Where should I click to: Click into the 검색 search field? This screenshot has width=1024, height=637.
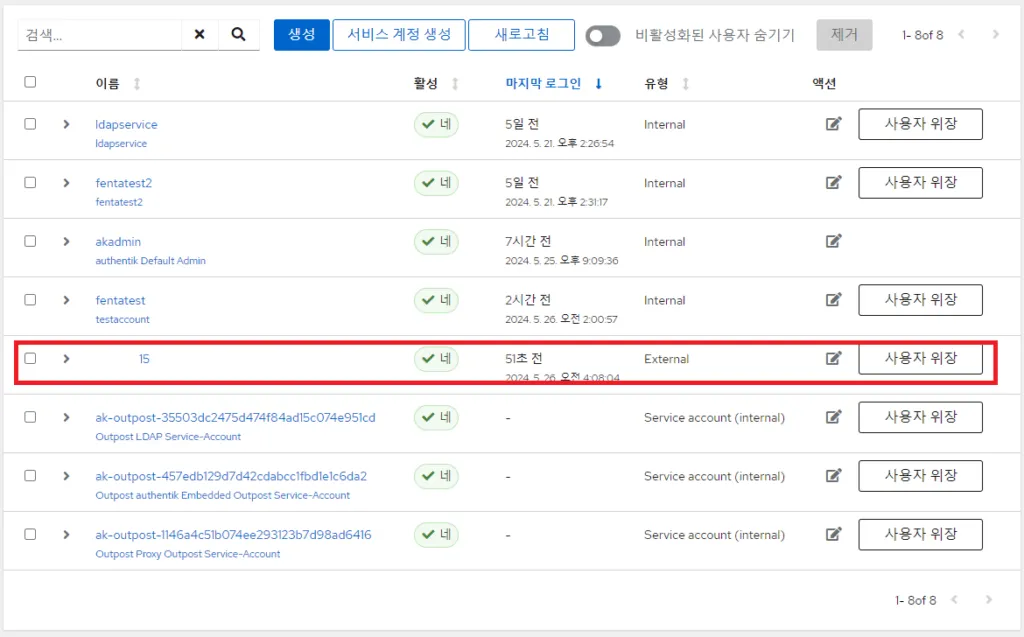point(98,34)
